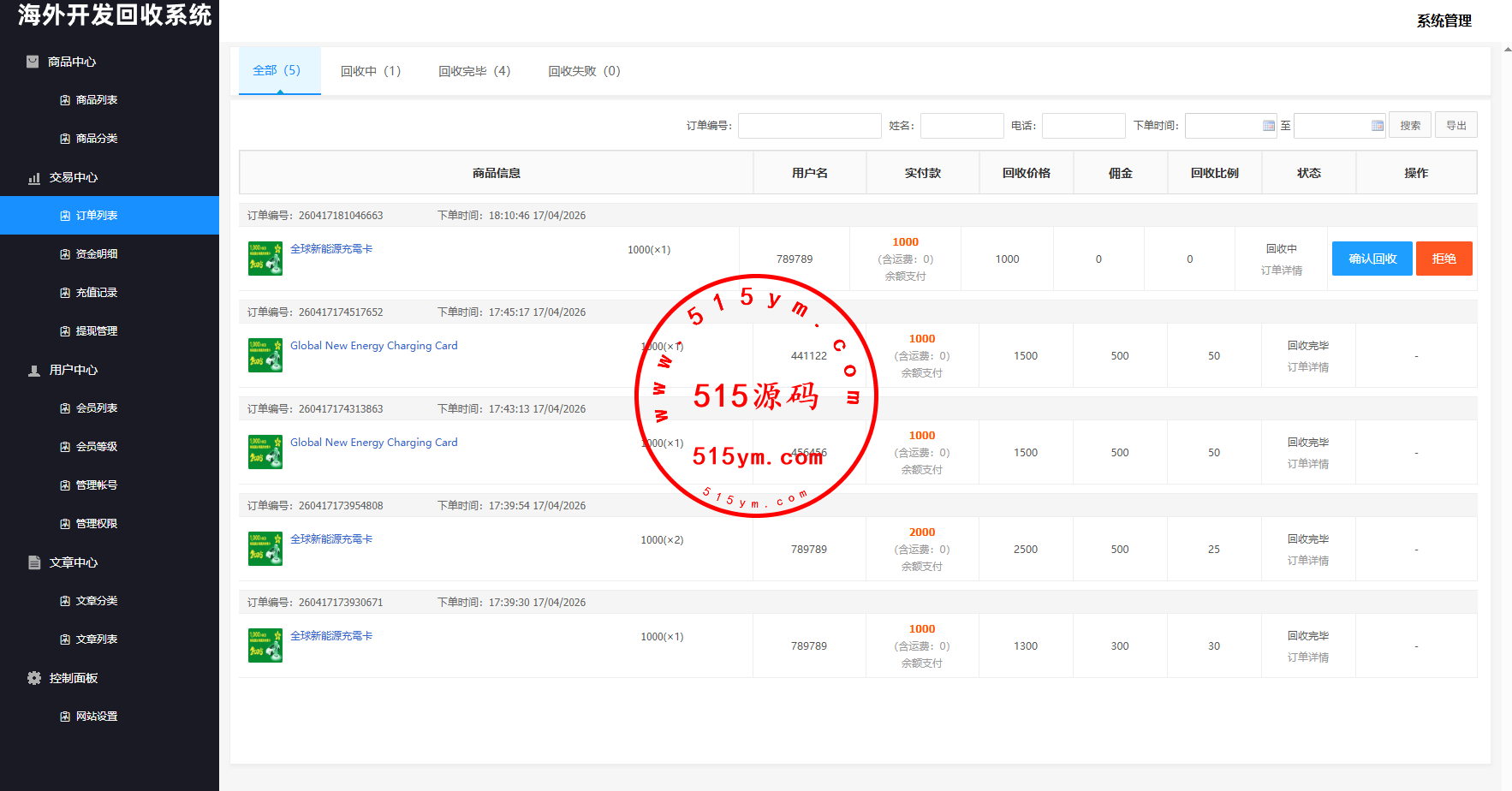1512x791 pixels.
Task: Click the 交易中心 bar chart icon
Action: coord(34,178)
